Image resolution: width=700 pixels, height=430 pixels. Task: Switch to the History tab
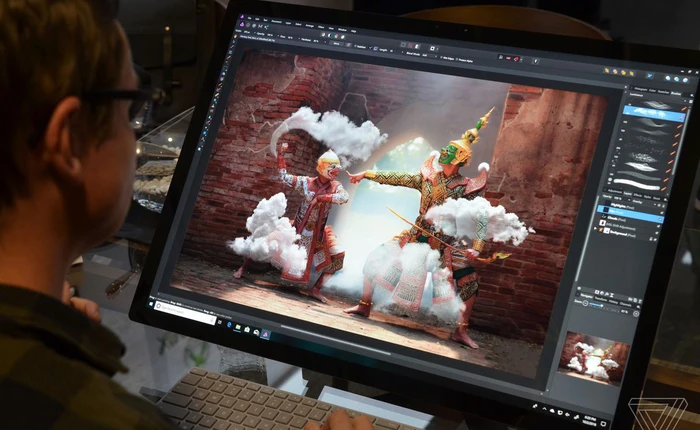coord(613,301)
